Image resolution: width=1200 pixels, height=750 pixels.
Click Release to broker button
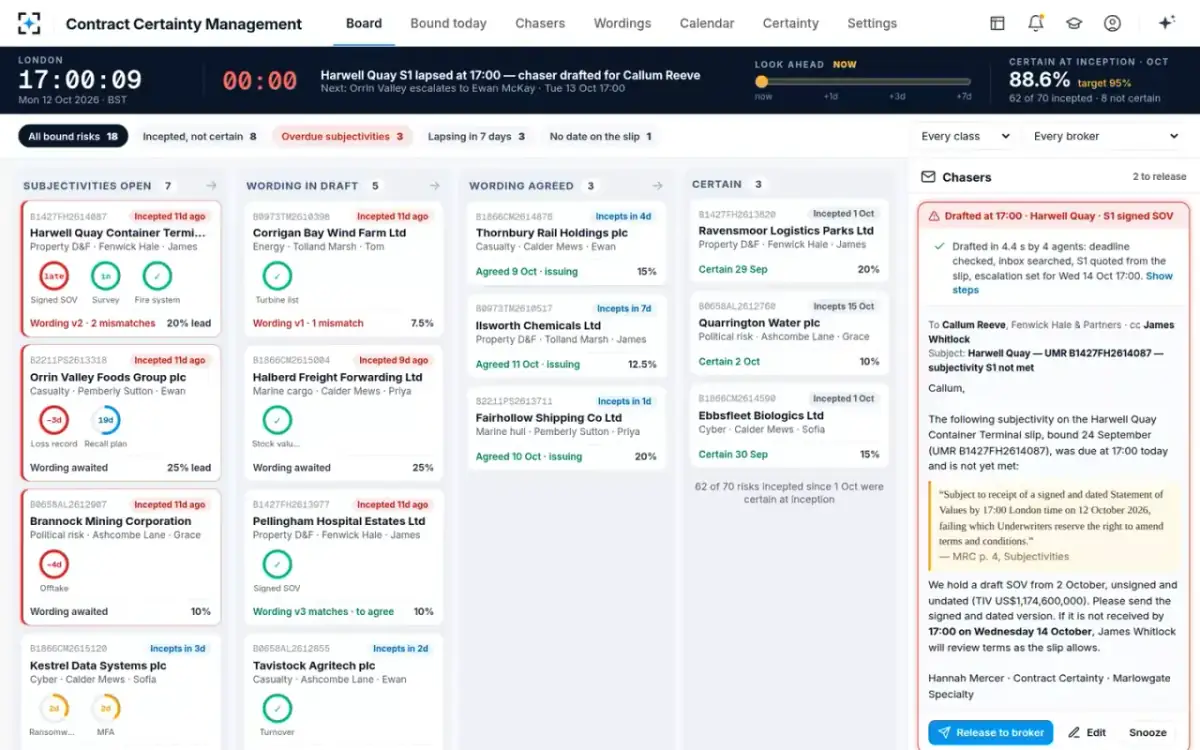tap(990, 732)
